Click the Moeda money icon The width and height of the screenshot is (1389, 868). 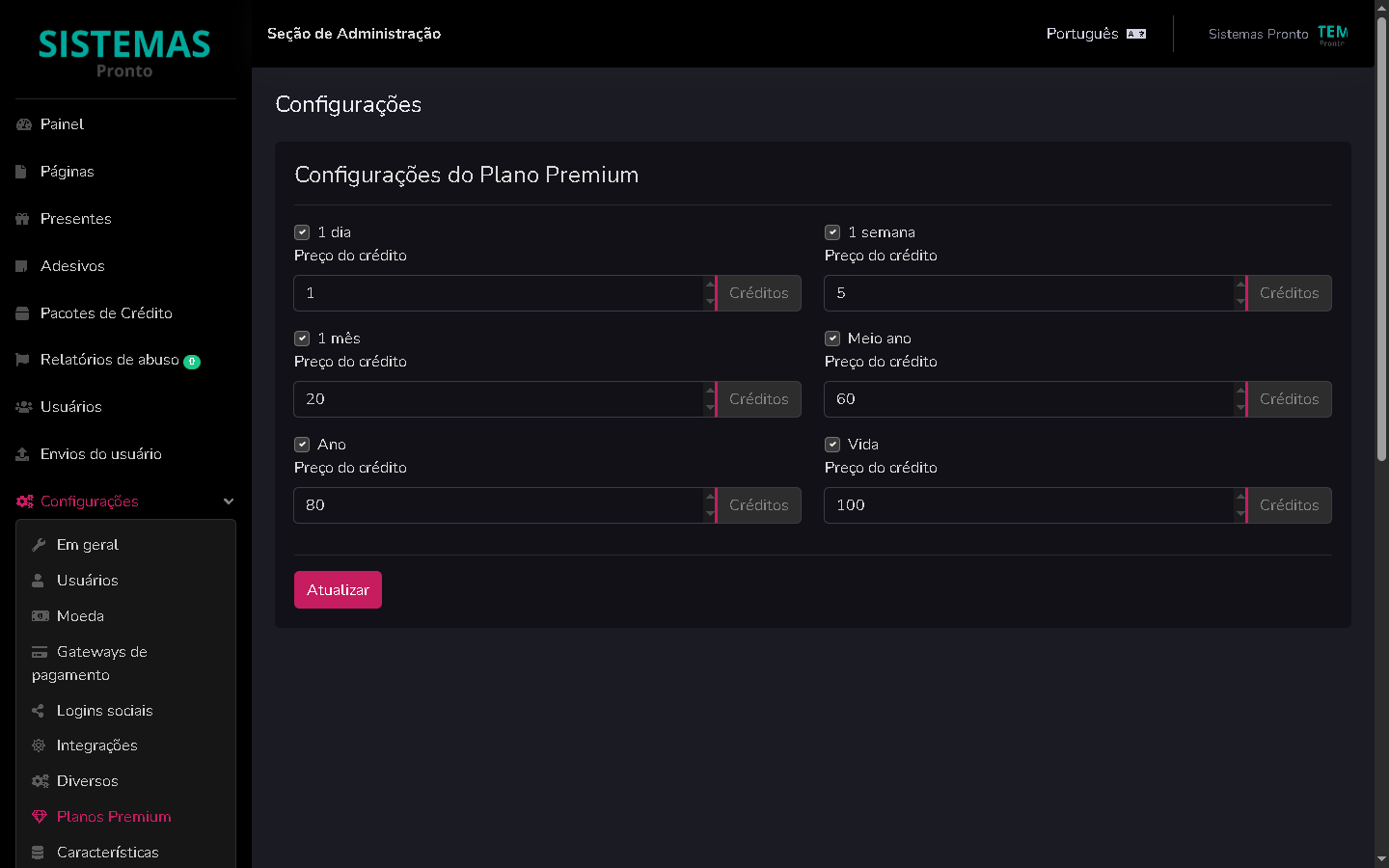click(40, 616)
